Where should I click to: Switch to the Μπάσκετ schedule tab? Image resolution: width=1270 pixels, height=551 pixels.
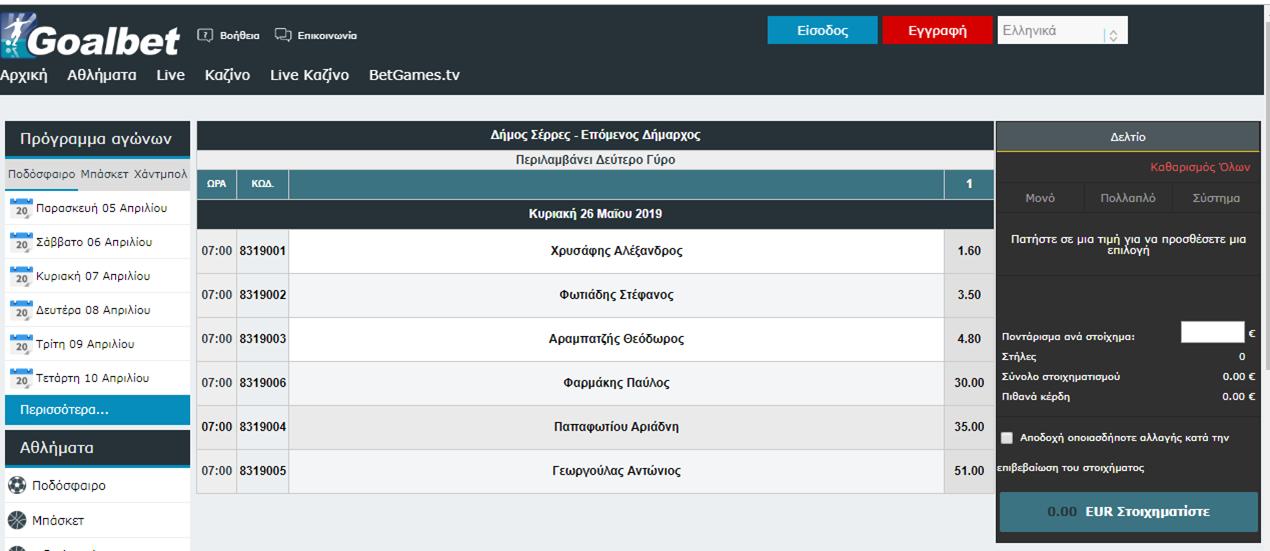(x=104, y=174)
